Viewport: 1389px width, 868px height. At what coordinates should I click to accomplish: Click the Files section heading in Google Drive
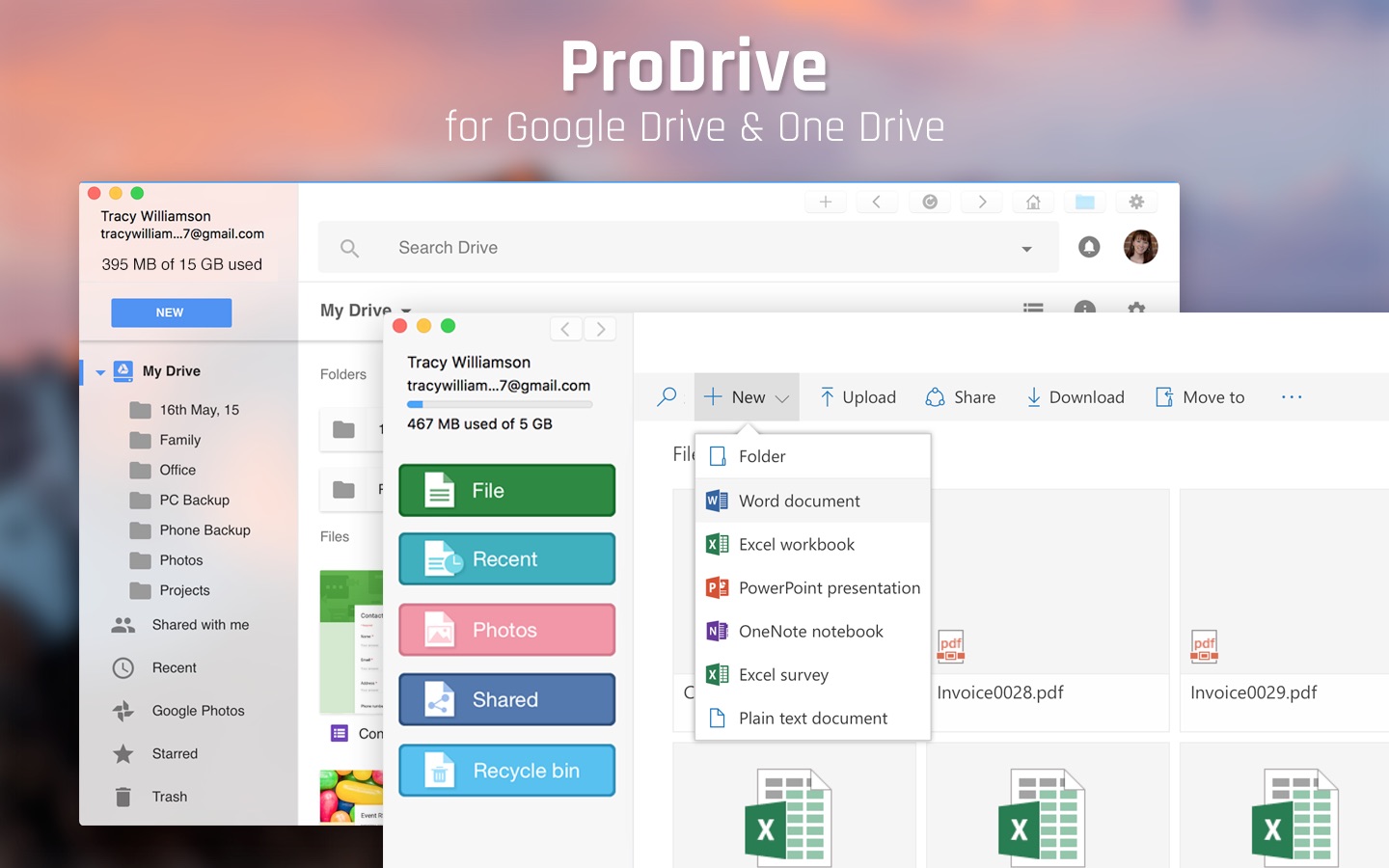coord(335,536)
